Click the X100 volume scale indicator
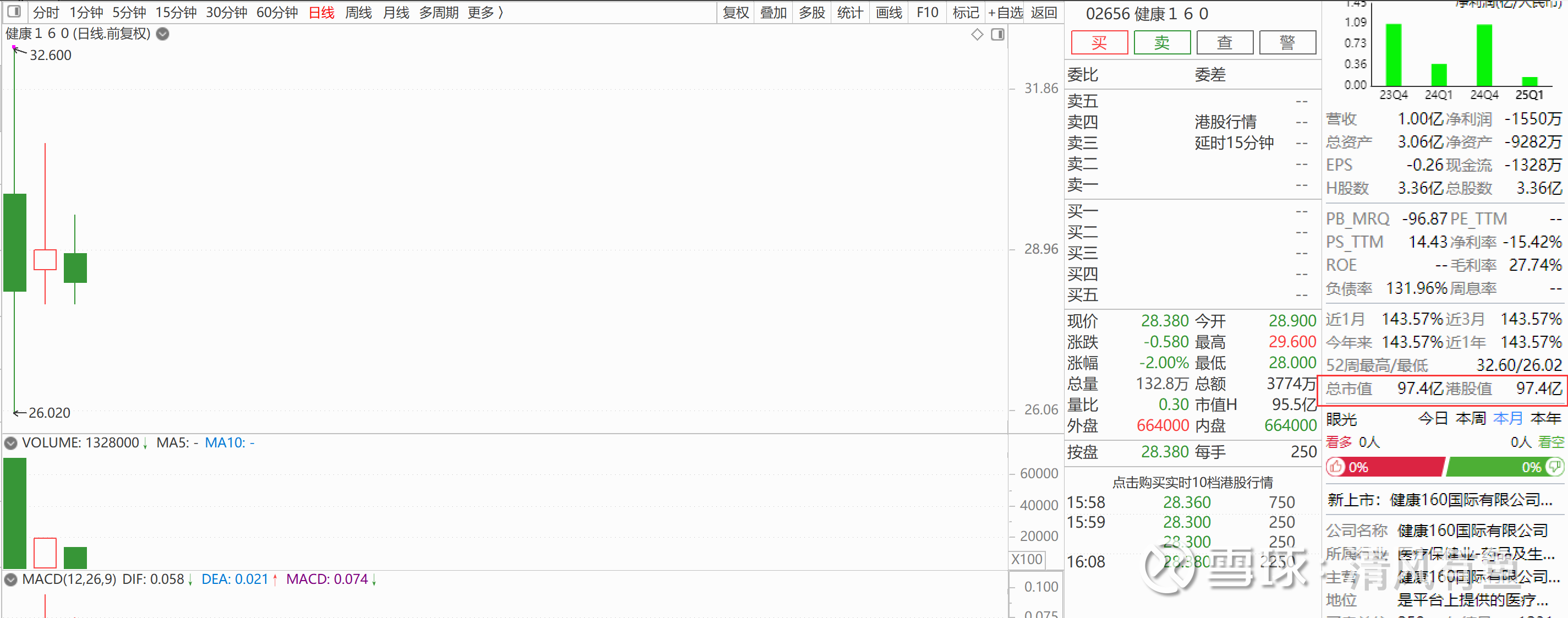The width and height of the screenshot is (1568, 618). click(1026, 559)
